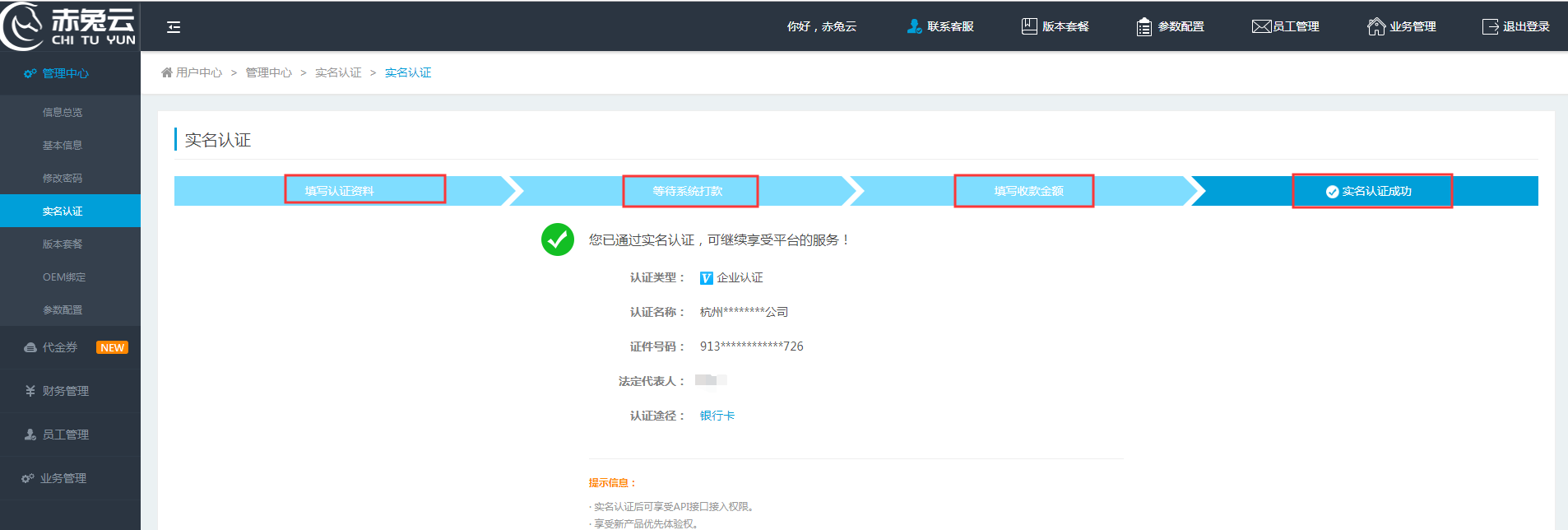Select 修改密码 from the sidebar menu
This screenshot has height=530, width=1568.
click(x=63, y=178)
